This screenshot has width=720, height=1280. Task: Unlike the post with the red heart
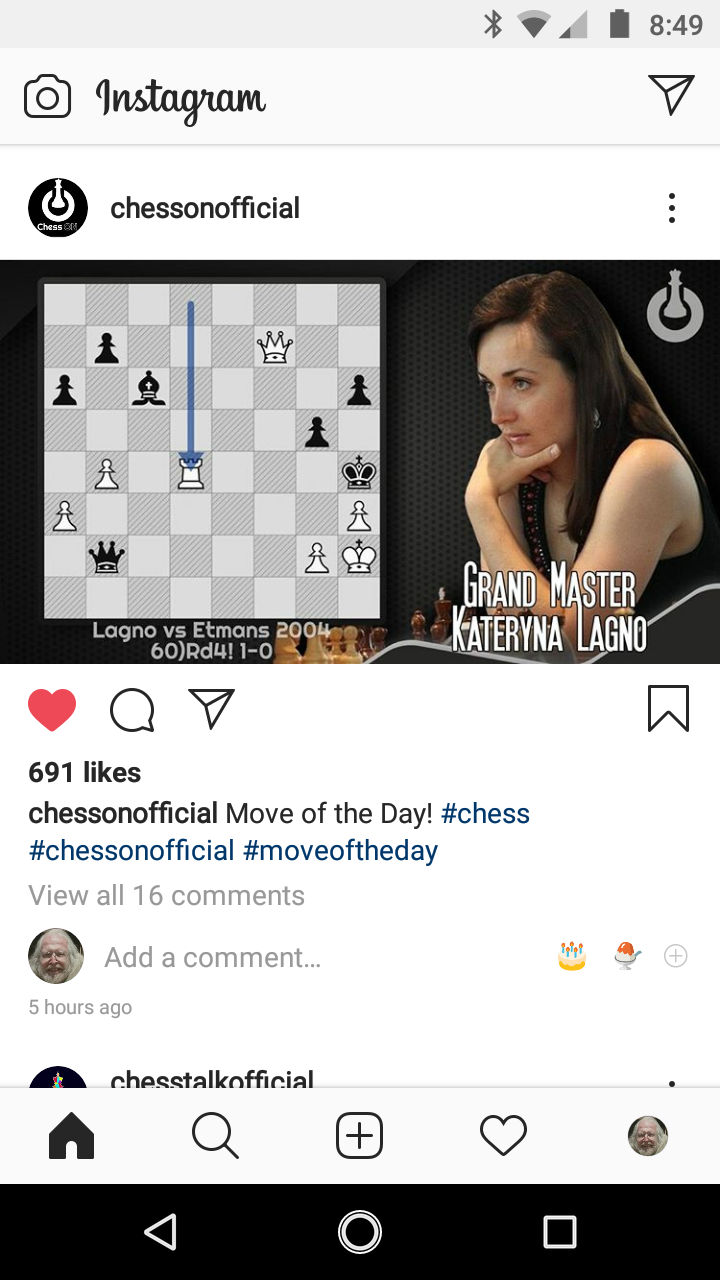click(x=52, y=710)
